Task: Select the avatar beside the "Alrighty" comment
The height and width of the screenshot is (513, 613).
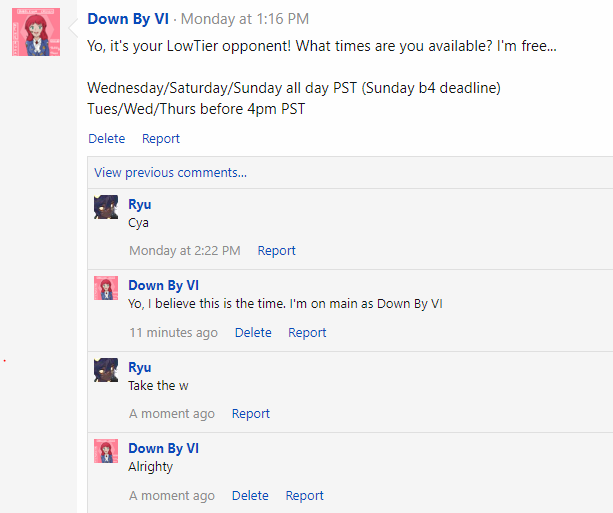Action: click(106, 451)
